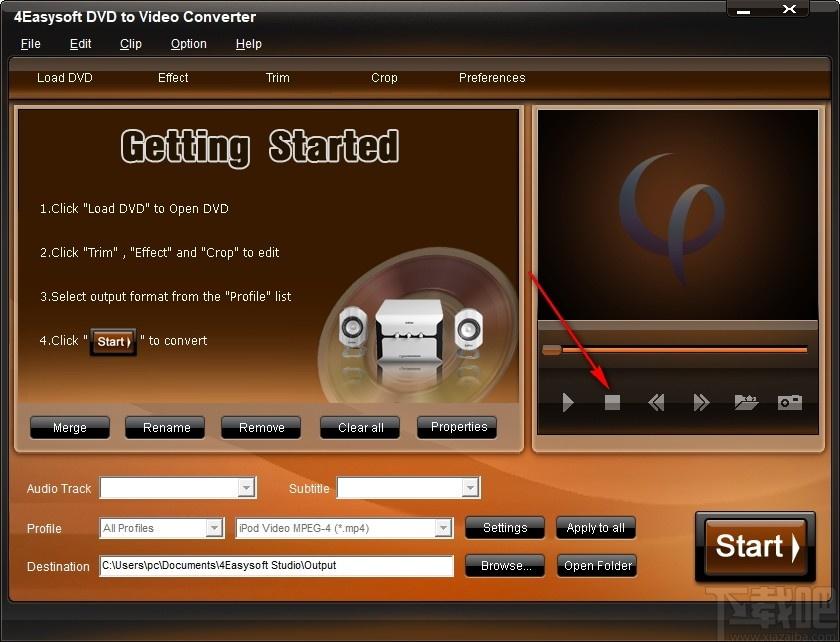Image resolution: width=840 pixels, height=642 pixels.
Task: Open the File menu
Action: [31, 44]
